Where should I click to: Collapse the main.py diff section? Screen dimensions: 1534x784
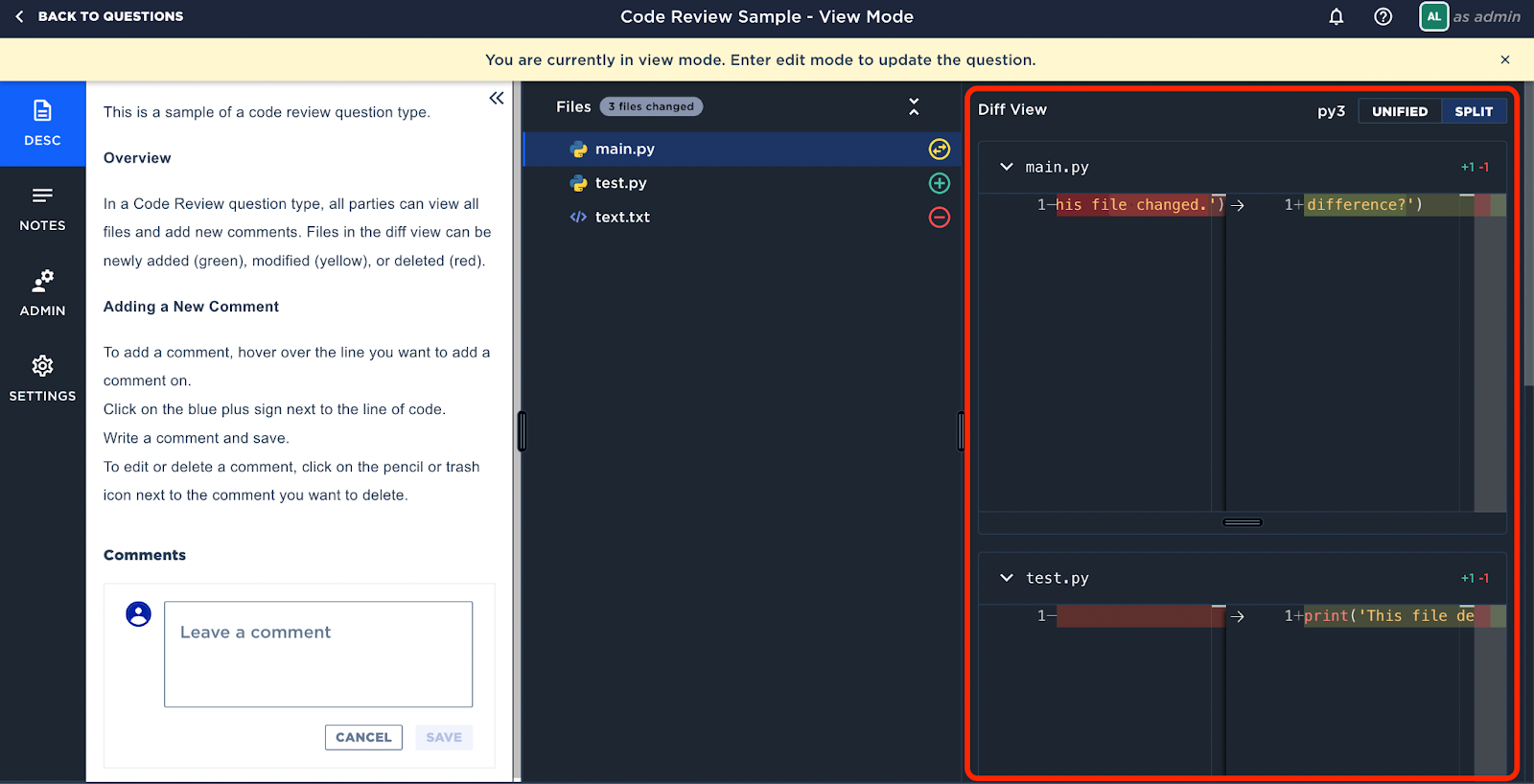click(x=1007, y=167)
